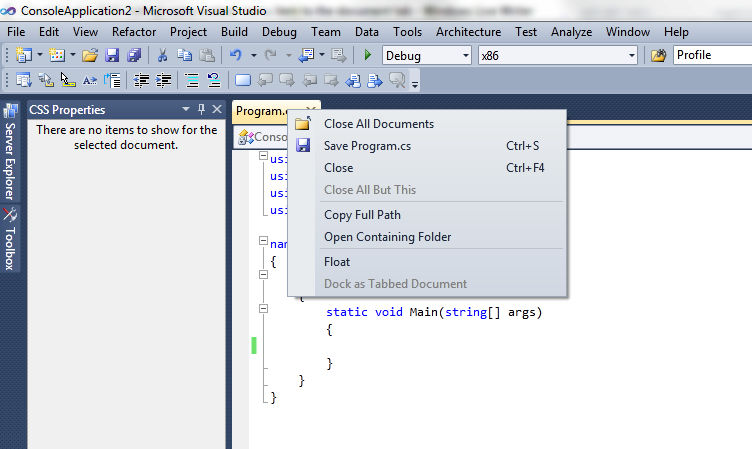Click the Open File folder icon
The image size is (752, 449).
coord(90,55)
